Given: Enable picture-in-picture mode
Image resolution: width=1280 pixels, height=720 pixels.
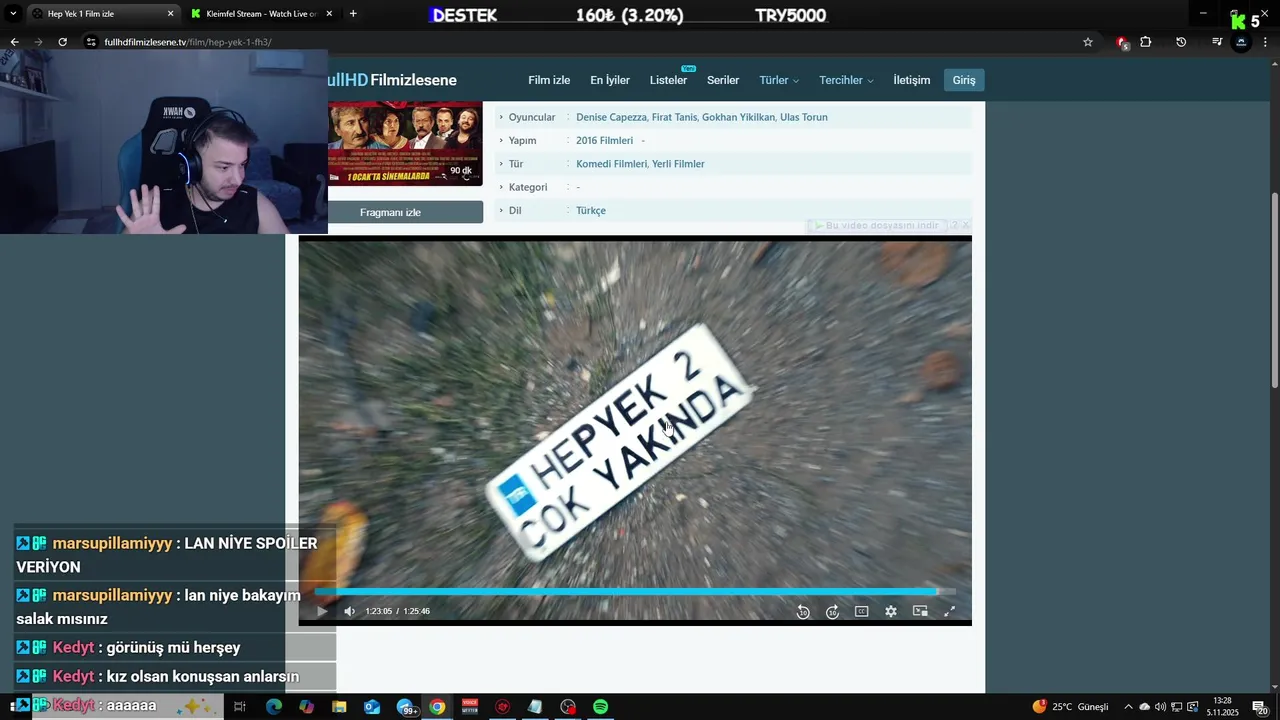Looking at the screenshot, I should click(x=920, y=611).
